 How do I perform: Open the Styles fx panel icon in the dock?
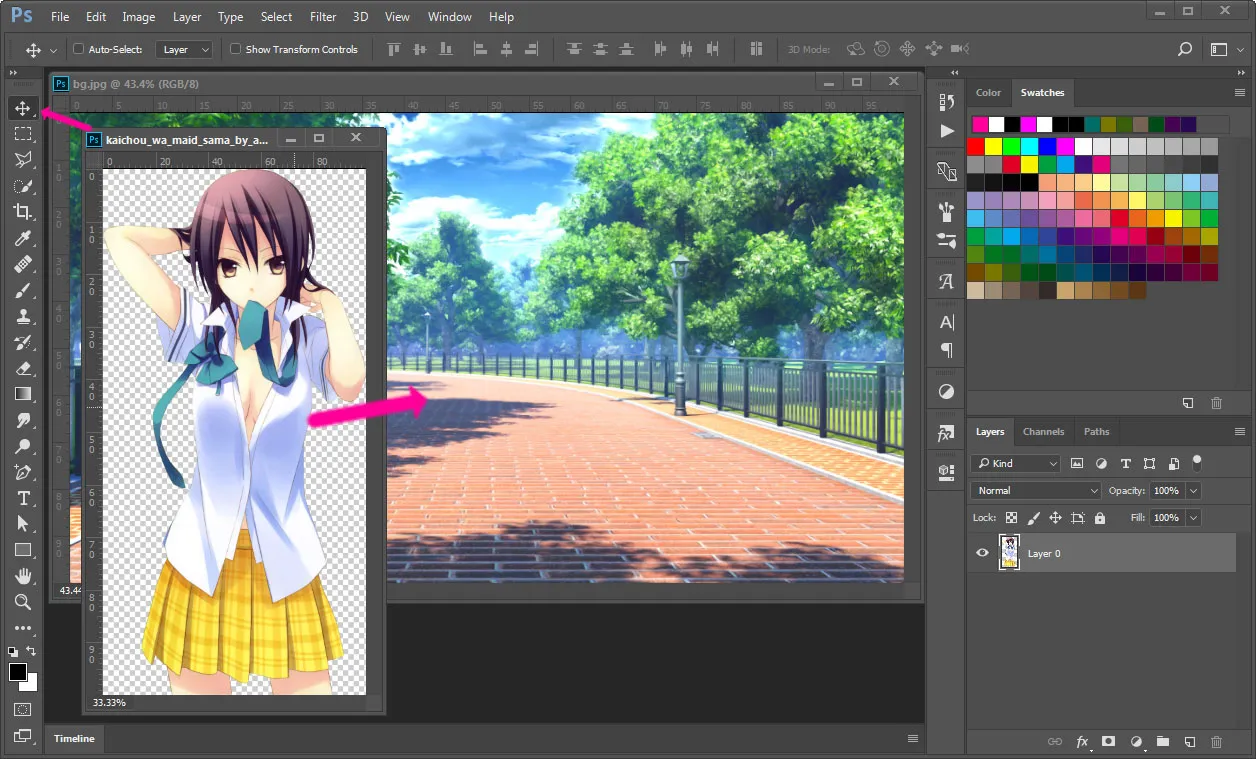[x=946, y=435]
